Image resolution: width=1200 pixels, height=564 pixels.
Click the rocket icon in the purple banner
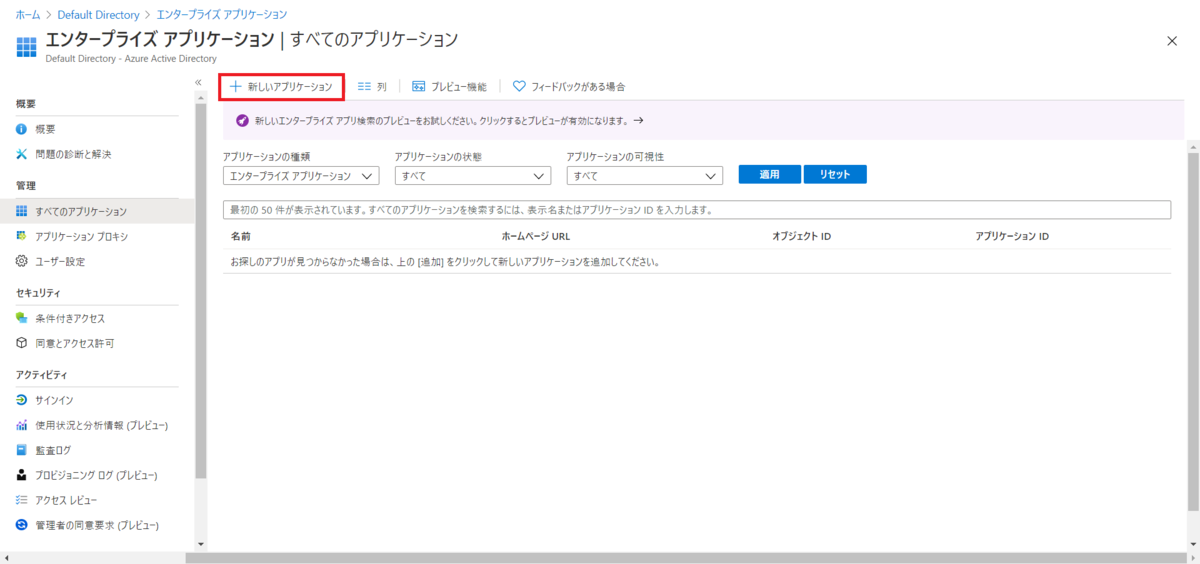241,120
